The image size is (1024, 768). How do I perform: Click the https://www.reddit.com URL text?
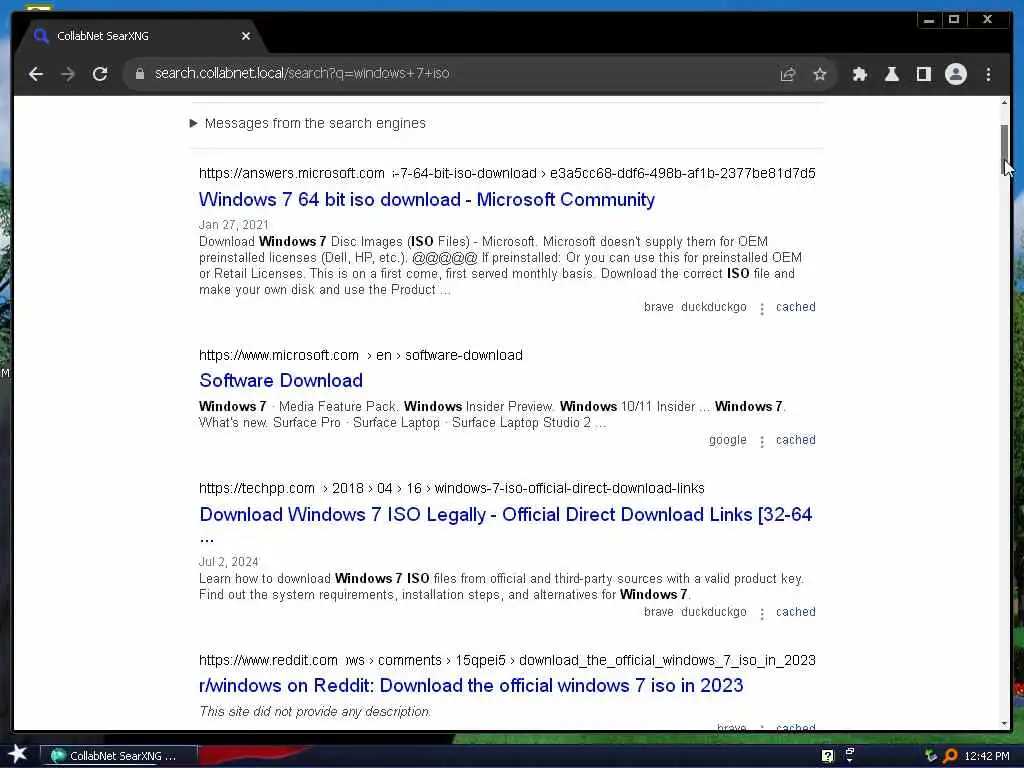tap(268, 660)
